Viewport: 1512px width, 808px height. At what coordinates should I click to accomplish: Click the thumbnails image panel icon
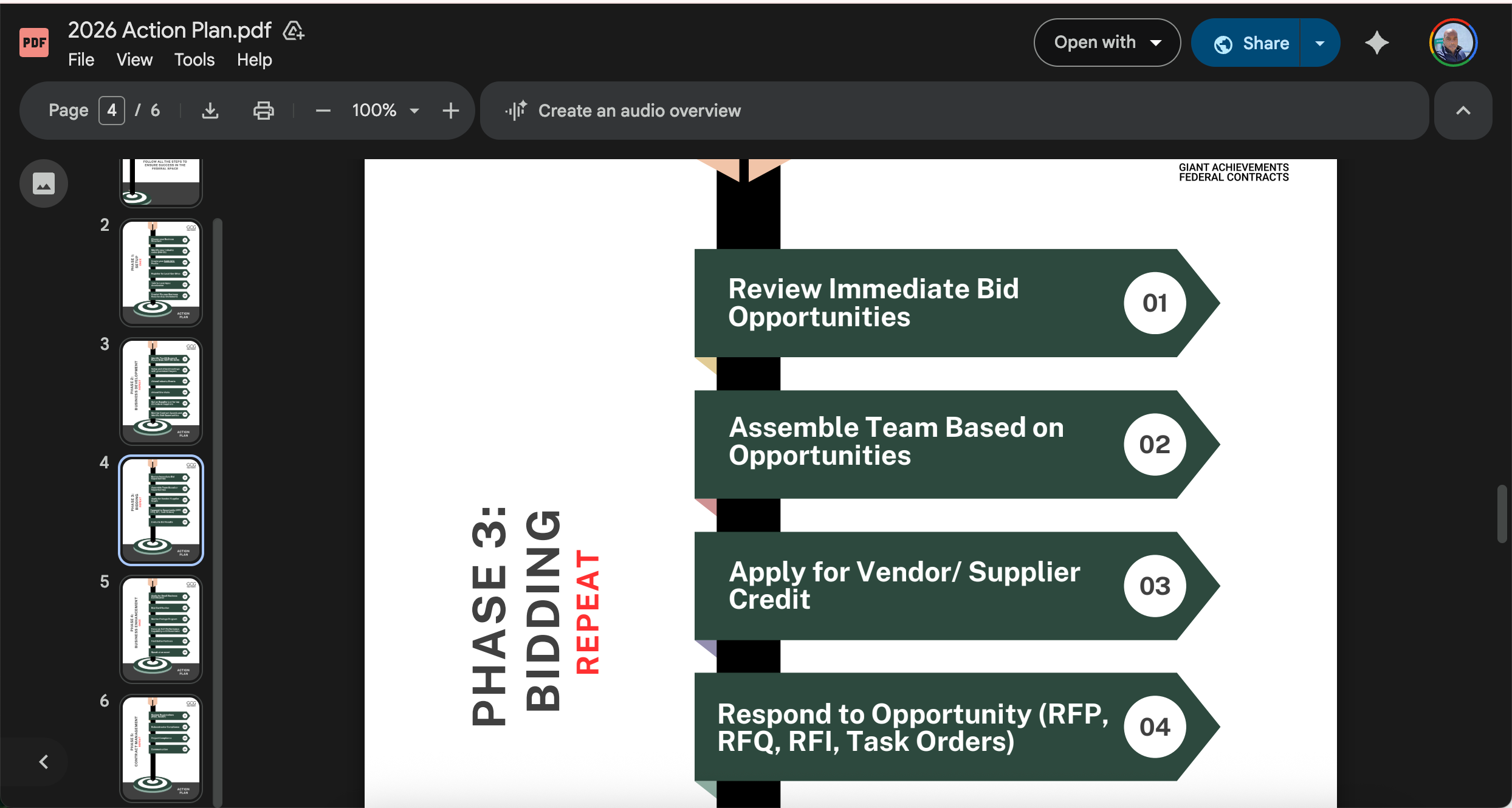pos(44,183)
